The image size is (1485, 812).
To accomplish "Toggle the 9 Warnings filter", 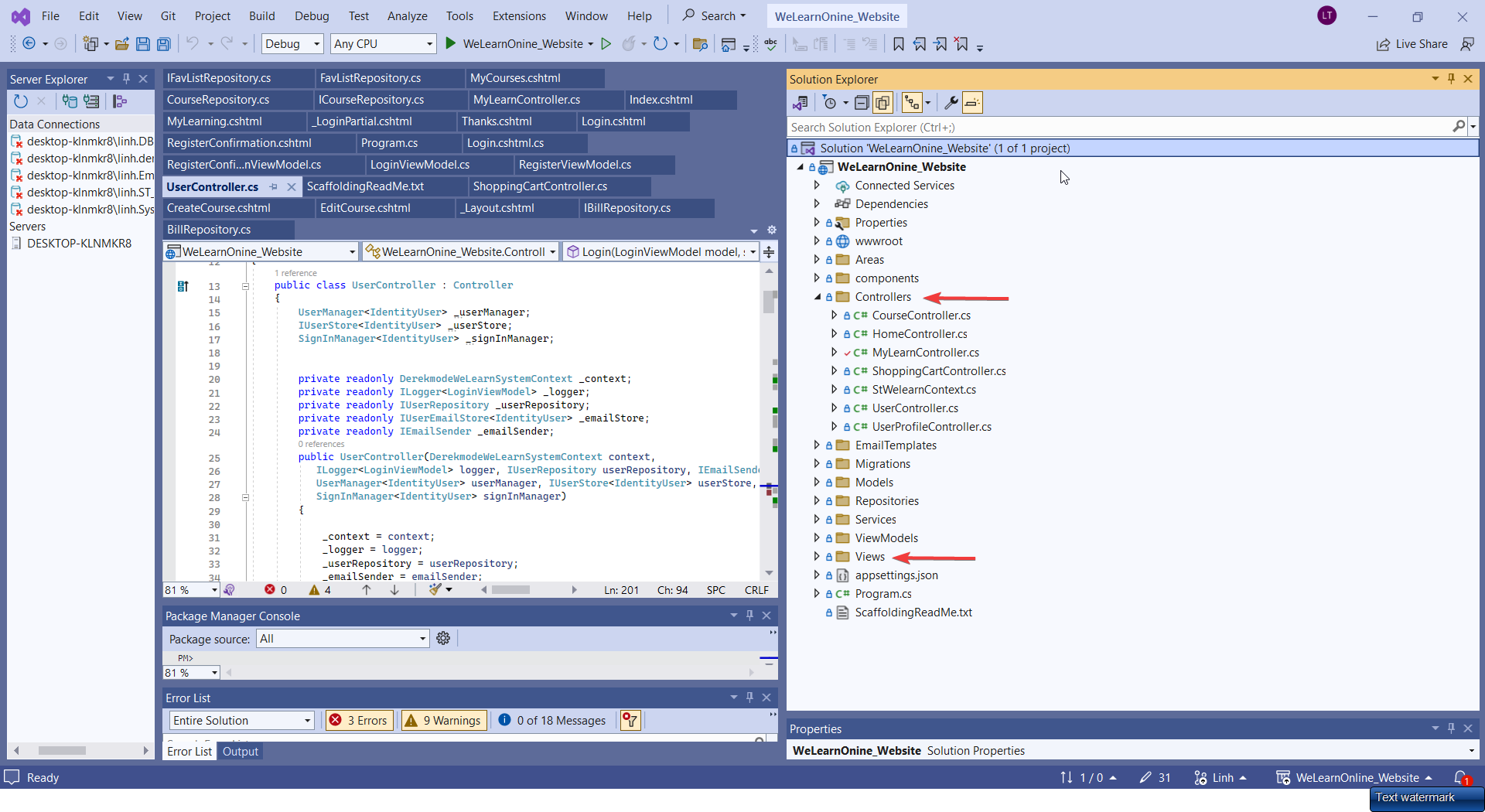I will coord(444,720).
